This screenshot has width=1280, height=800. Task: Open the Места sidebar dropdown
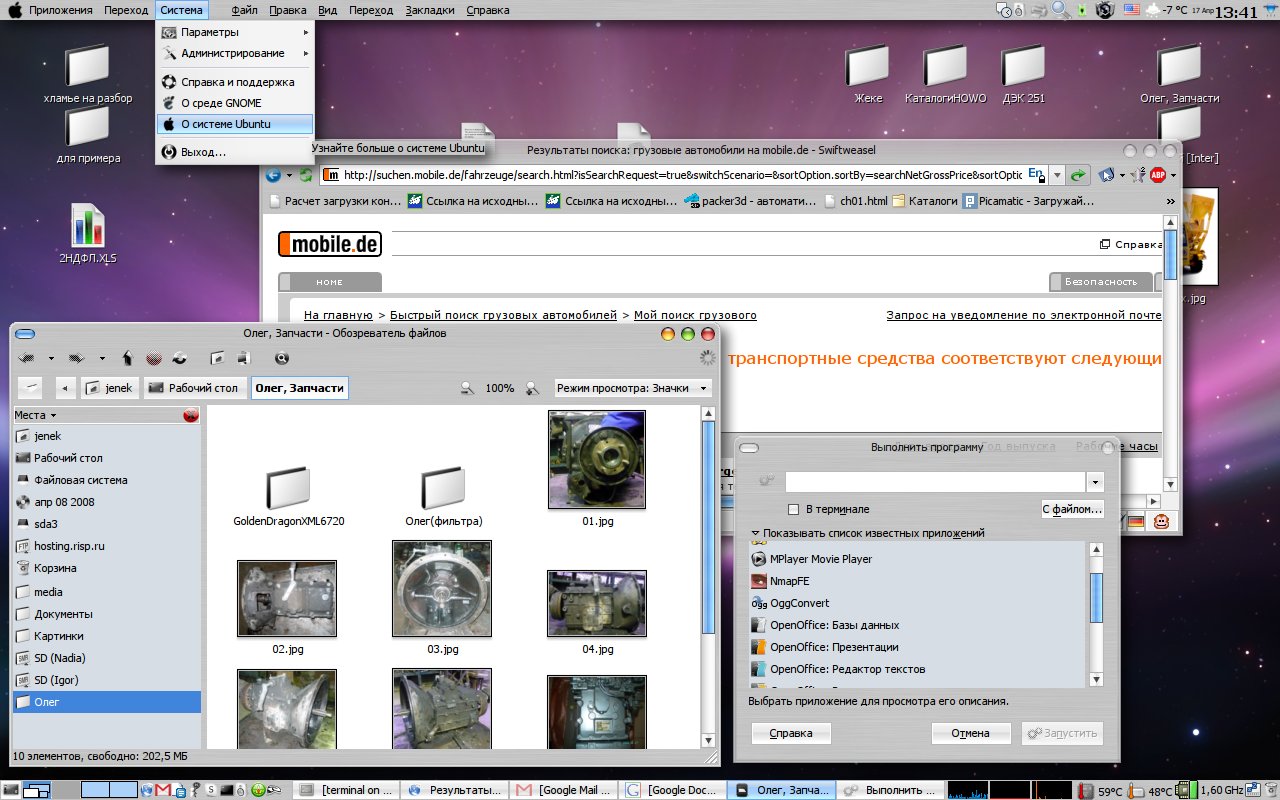point(35,415)
